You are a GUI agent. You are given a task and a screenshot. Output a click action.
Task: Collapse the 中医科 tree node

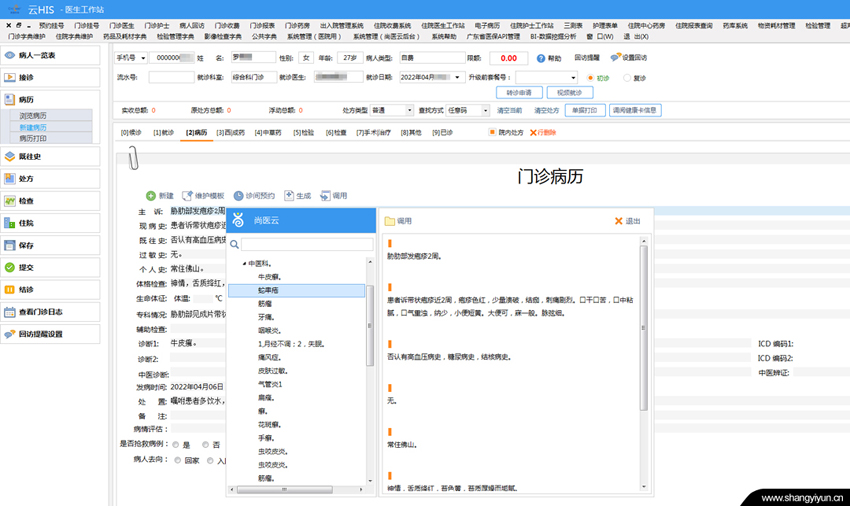tap(244, 264)
